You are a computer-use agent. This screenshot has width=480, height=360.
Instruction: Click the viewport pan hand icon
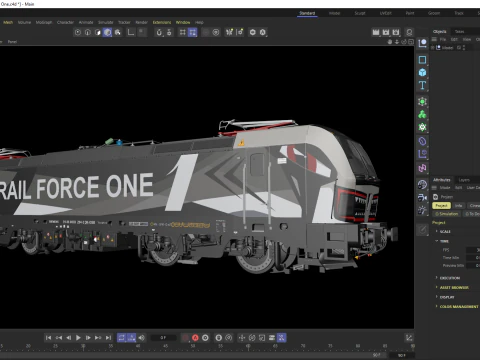(390, 42)
